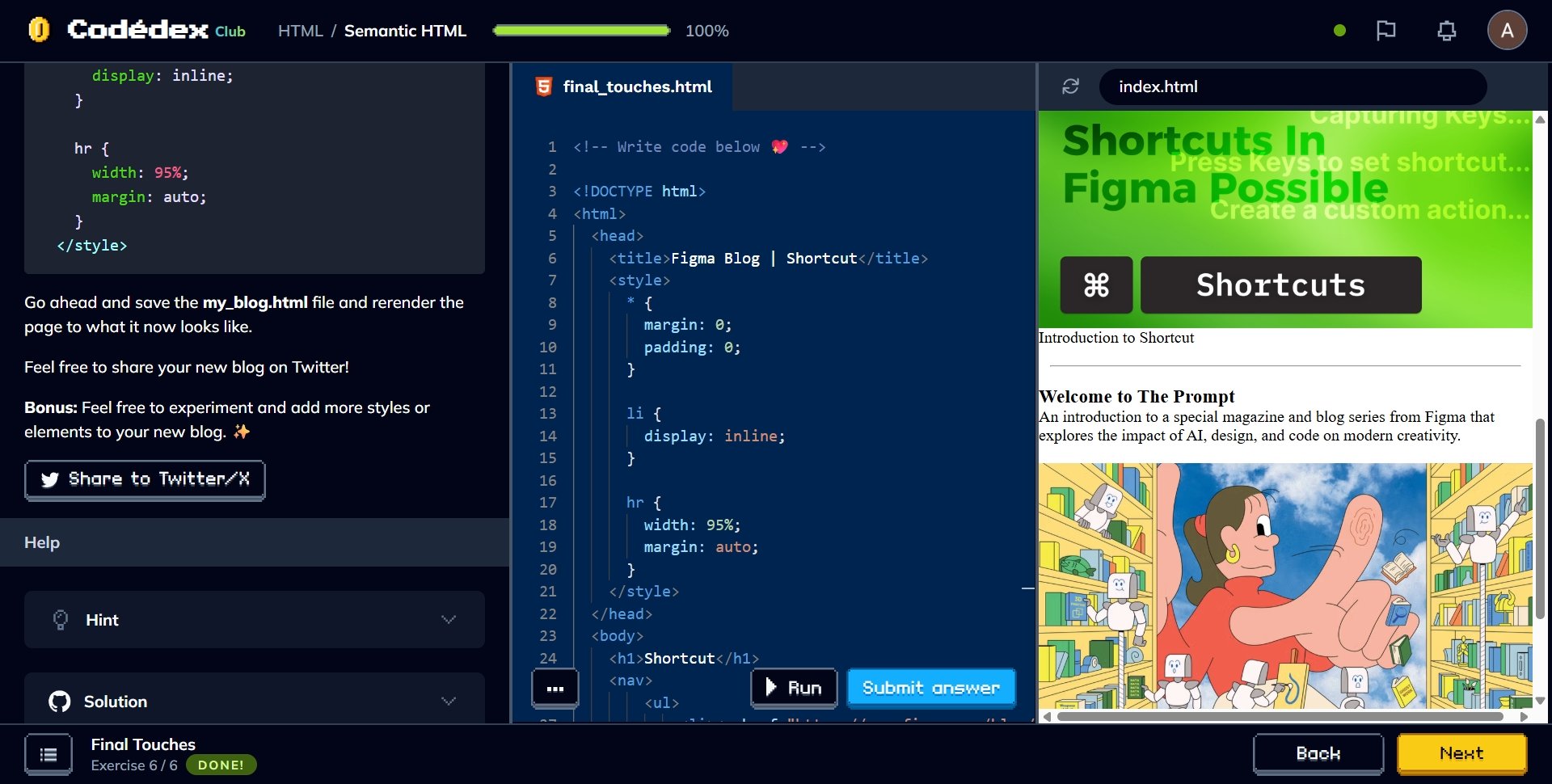Click Submit answer button

tap(930, 688)
